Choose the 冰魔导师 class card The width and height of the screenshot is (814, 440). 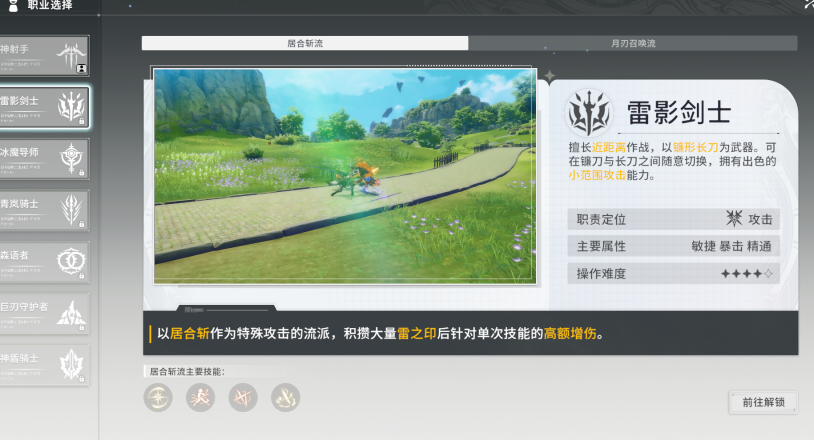pos(44,159)
